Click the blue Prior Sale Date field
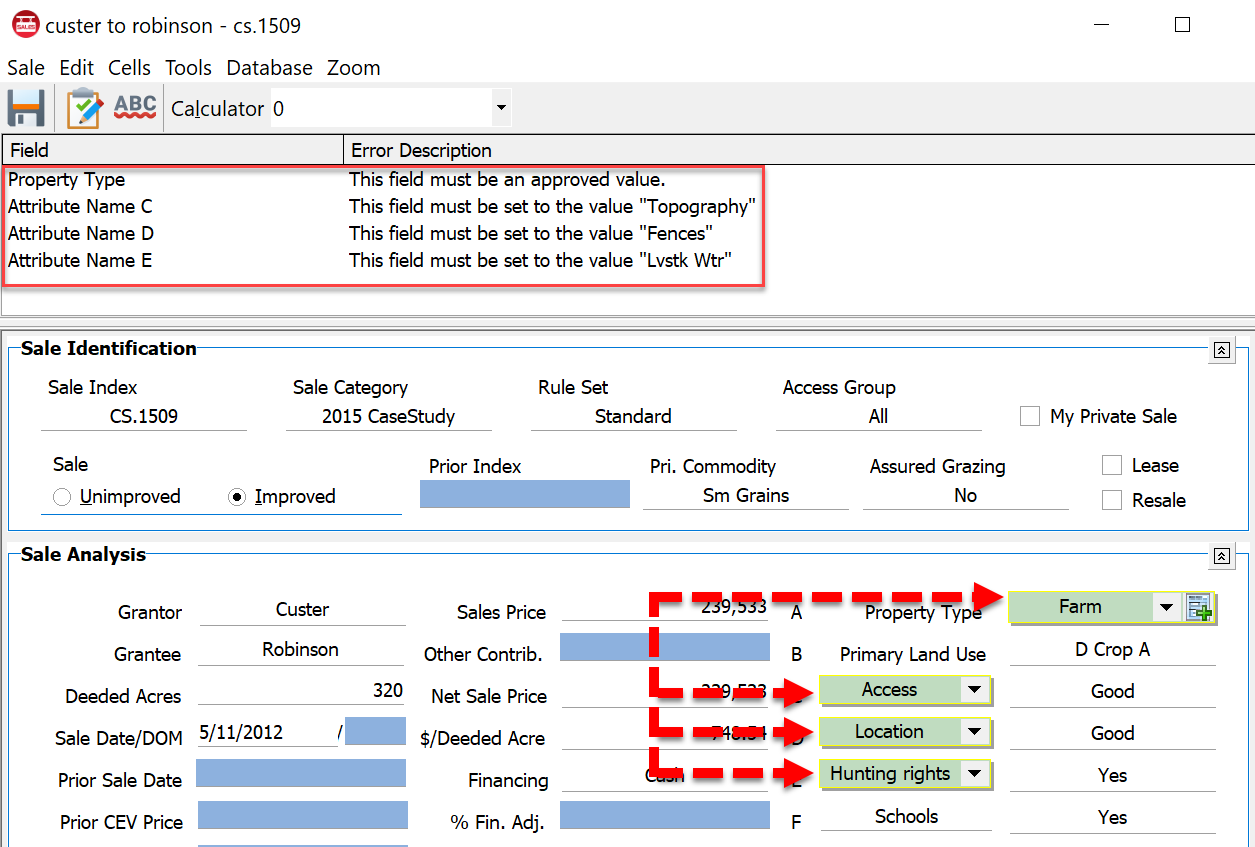Image resolution: width=1255 pixels, height=847 pixels. pos(301,774)
